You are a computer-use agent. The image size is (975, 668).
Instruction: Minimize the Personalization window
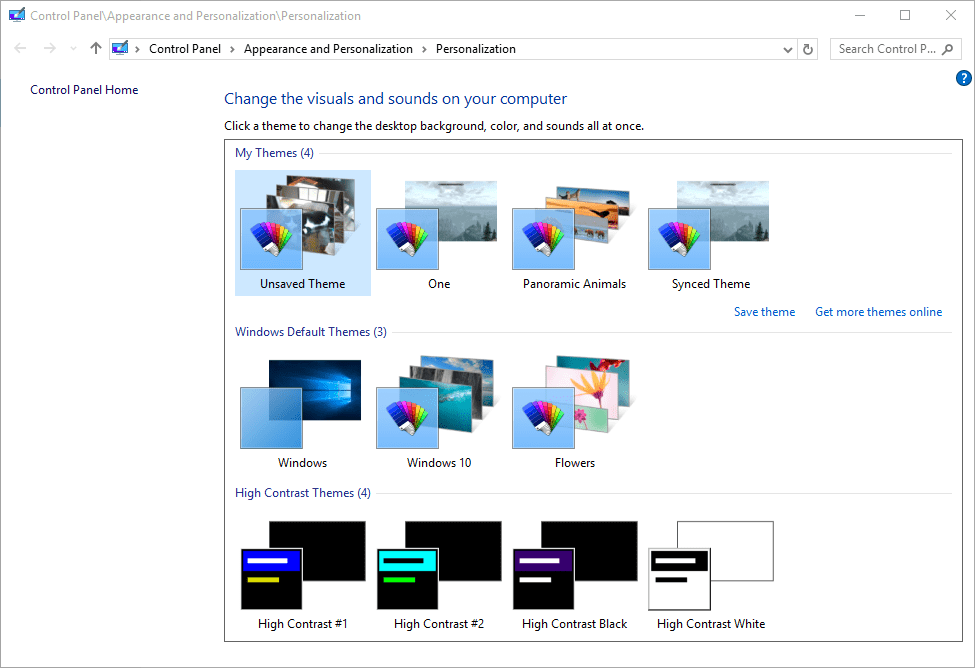click(860, 16)
